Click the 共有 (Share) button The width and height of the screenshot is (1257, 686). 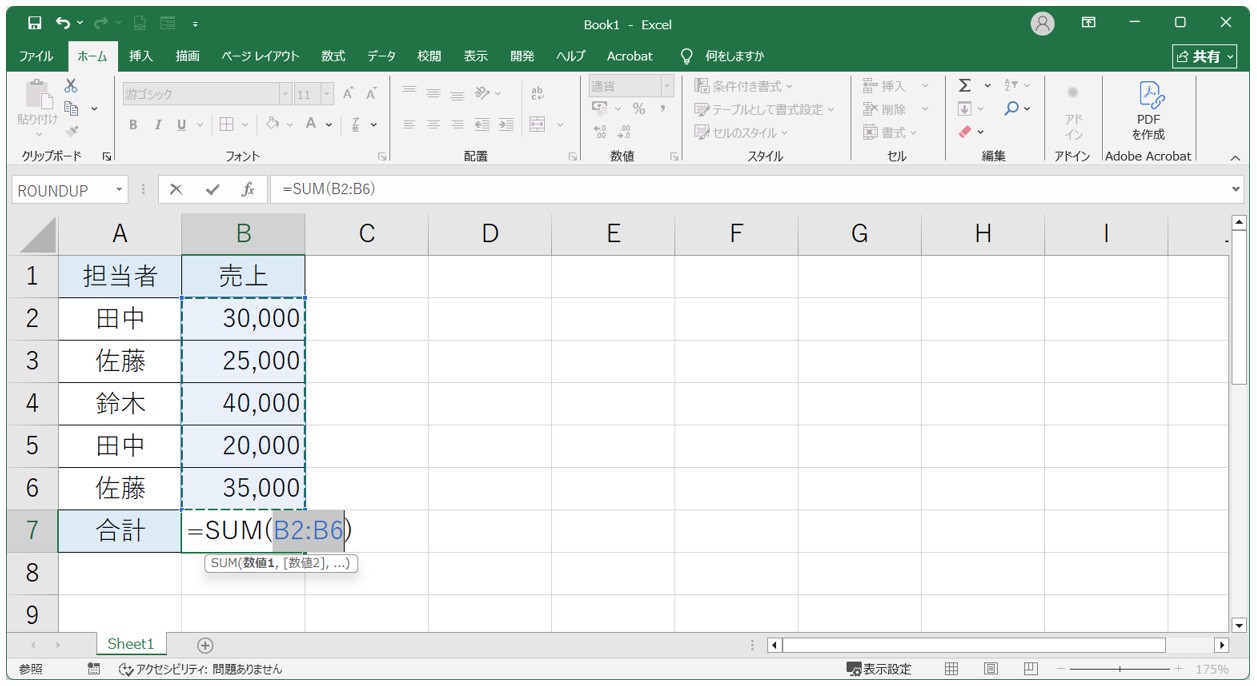(x=1205, y=56)
